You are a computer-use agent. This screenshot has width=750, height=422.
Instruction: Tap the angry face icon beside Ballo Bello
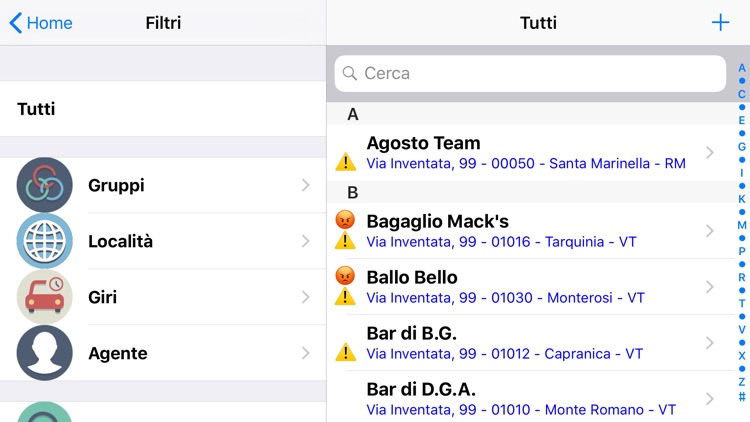click(x=345, y=276)
